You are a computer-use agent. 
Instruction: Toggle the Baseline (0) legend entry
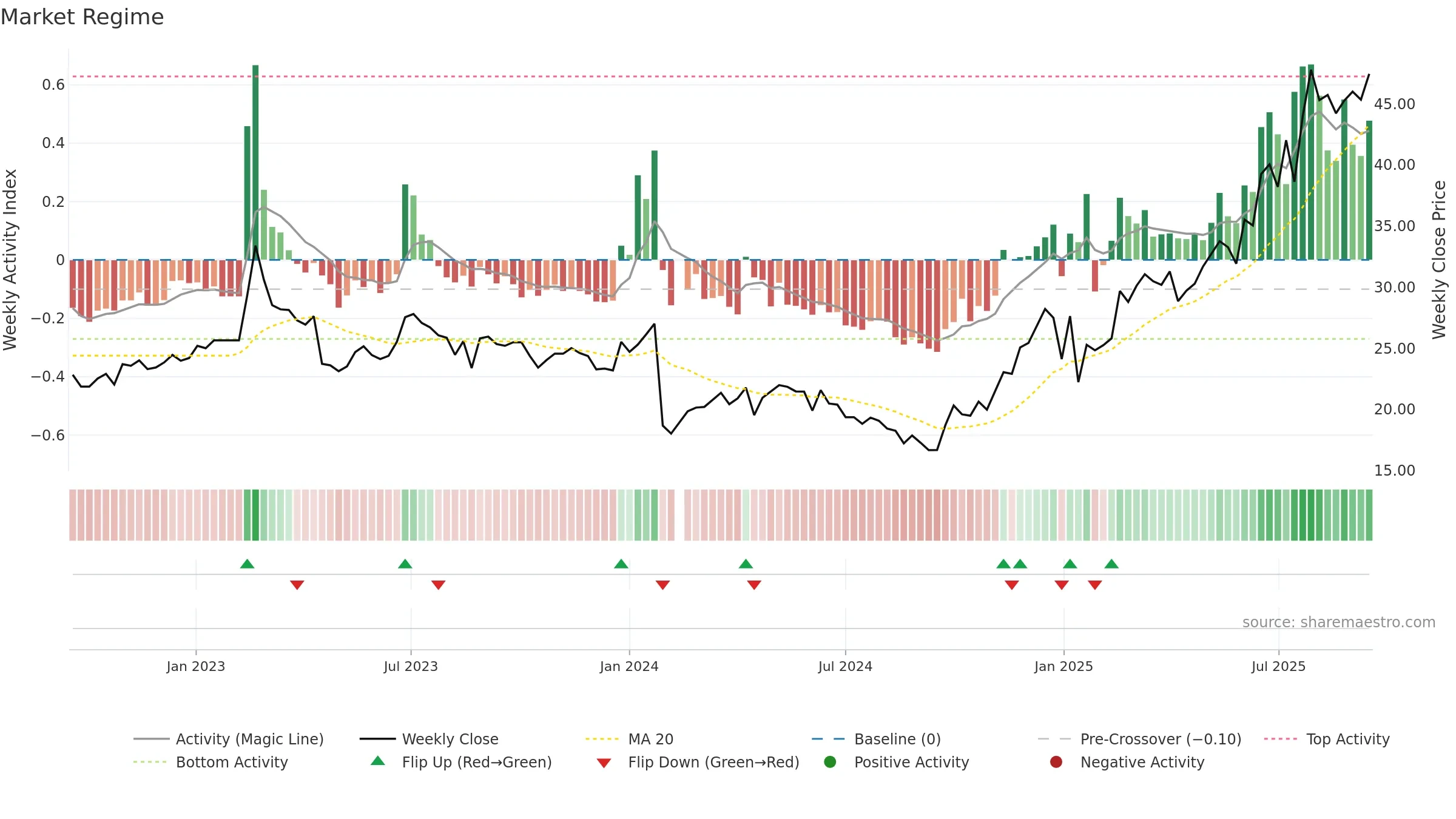[876, 739]
